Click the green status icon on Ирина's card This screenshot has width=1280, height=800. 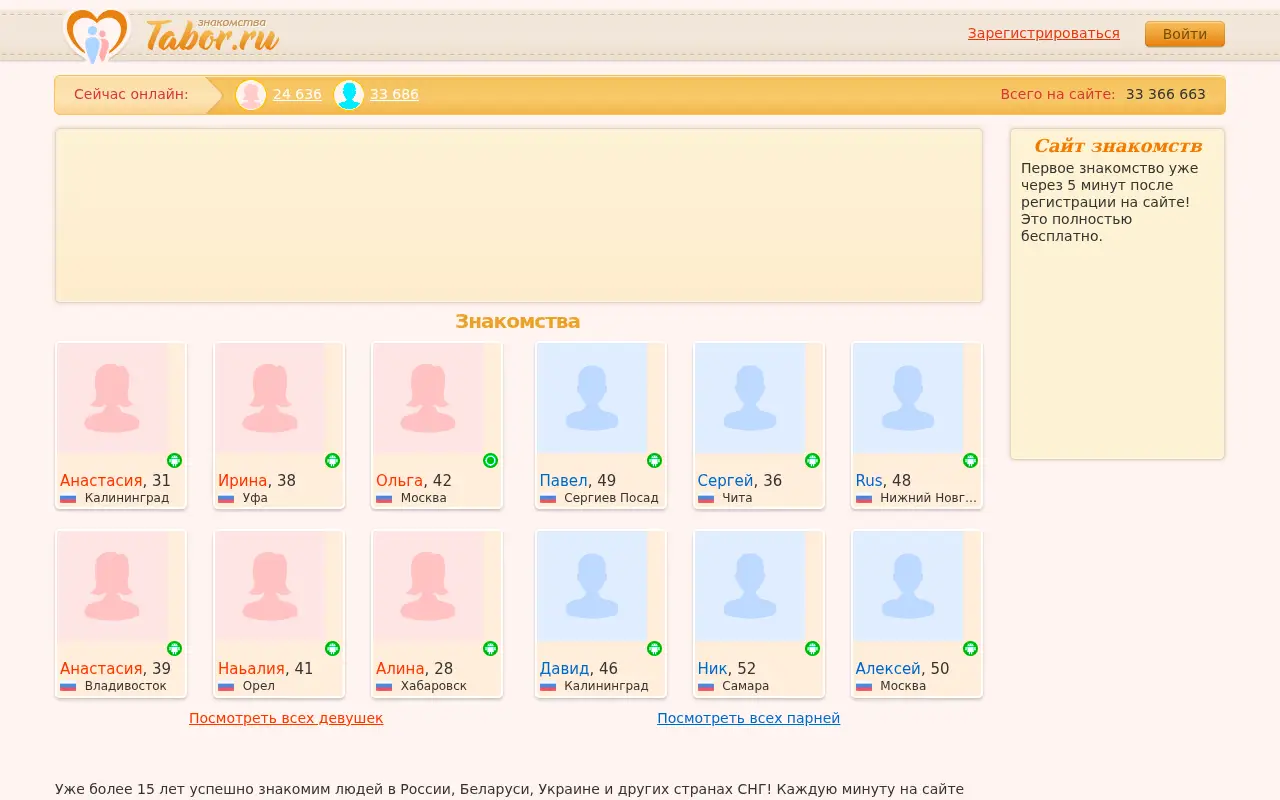click(333, 461)
